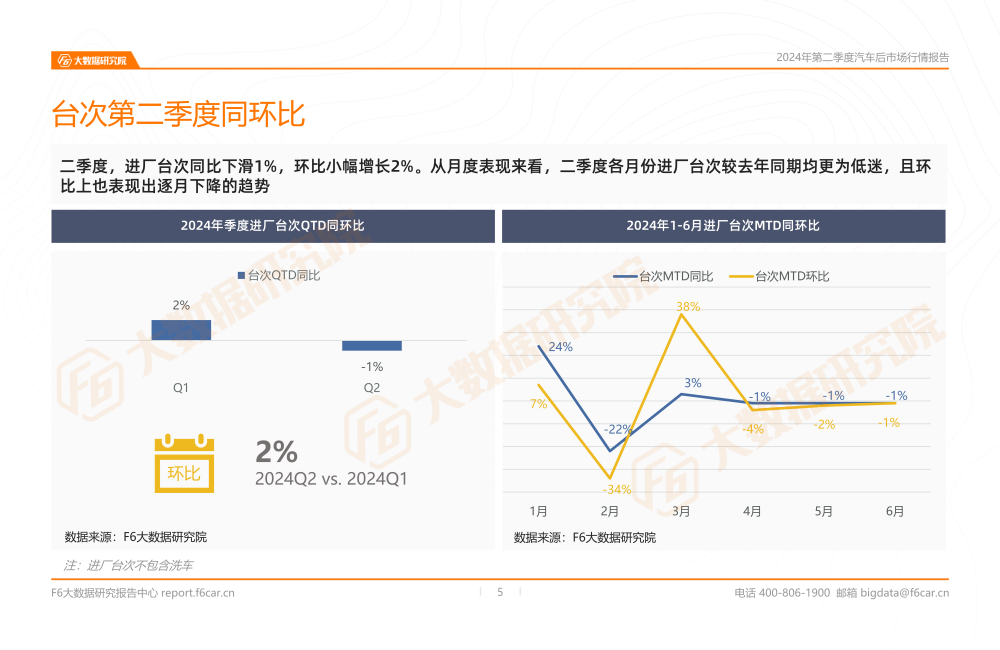Viewport: 1000px width, 650px height.
Task: Click the -34% low point for February
Action: pos(610,477)
